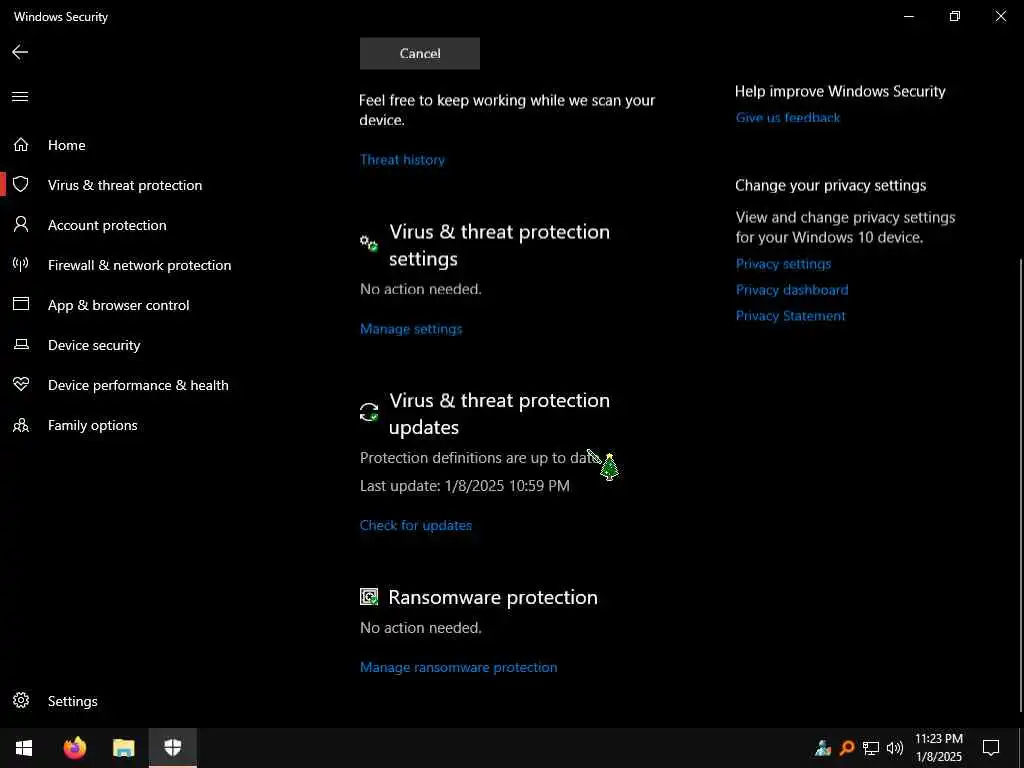Click the vertical scrollbar on the right
The image size is (1024, 768).
1021,485
